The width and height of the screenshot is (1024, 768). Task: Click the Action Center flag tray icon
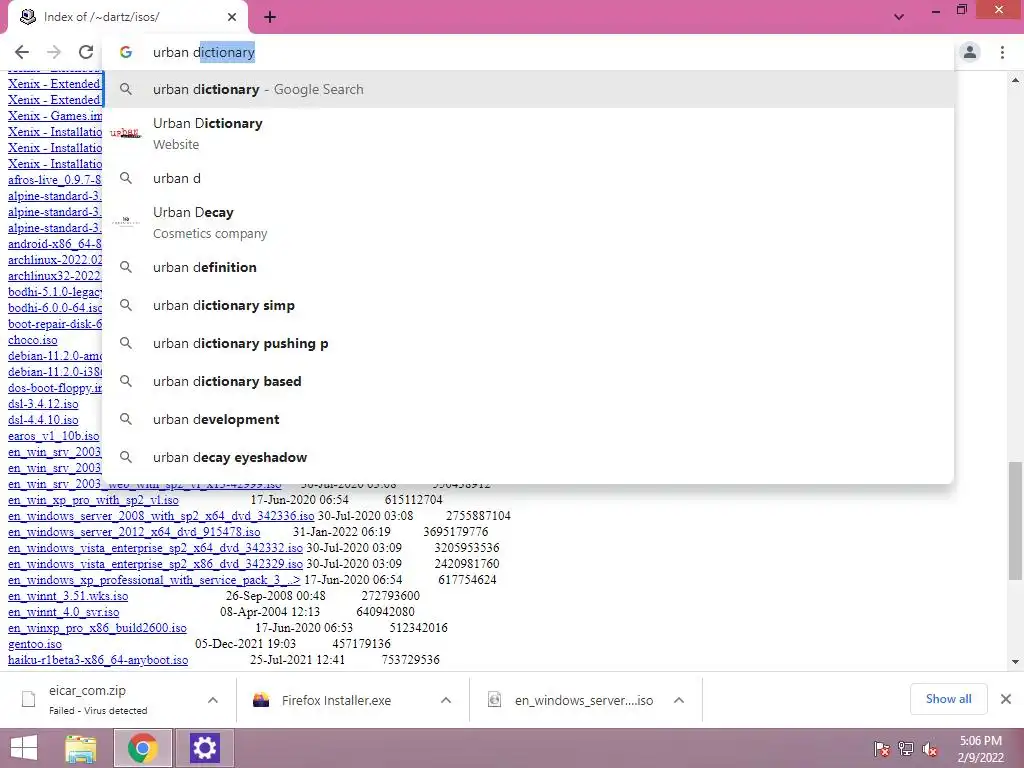(881, 749)
